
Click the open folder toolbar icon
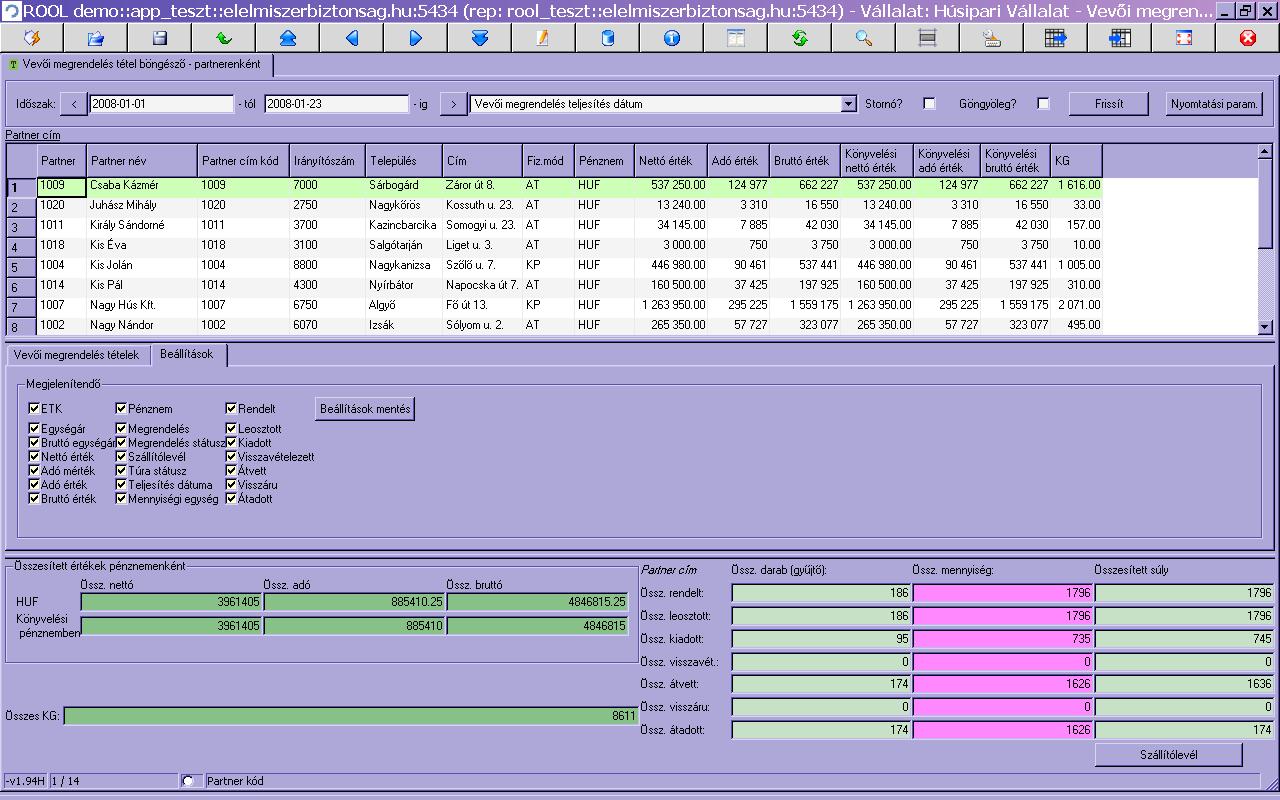96,38
